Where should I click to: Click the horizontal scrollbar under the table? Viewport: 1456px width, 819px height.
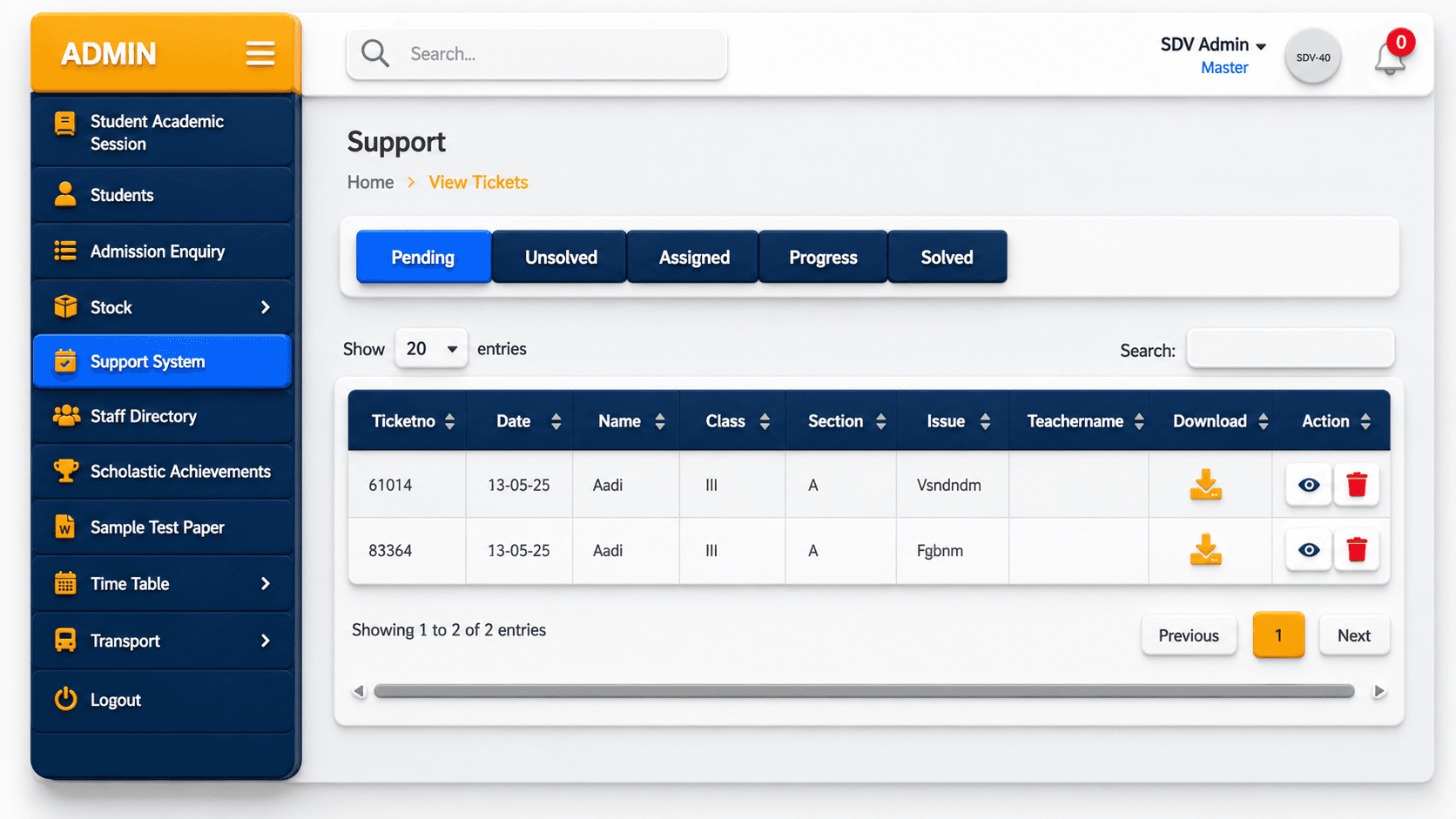[864, 691]
